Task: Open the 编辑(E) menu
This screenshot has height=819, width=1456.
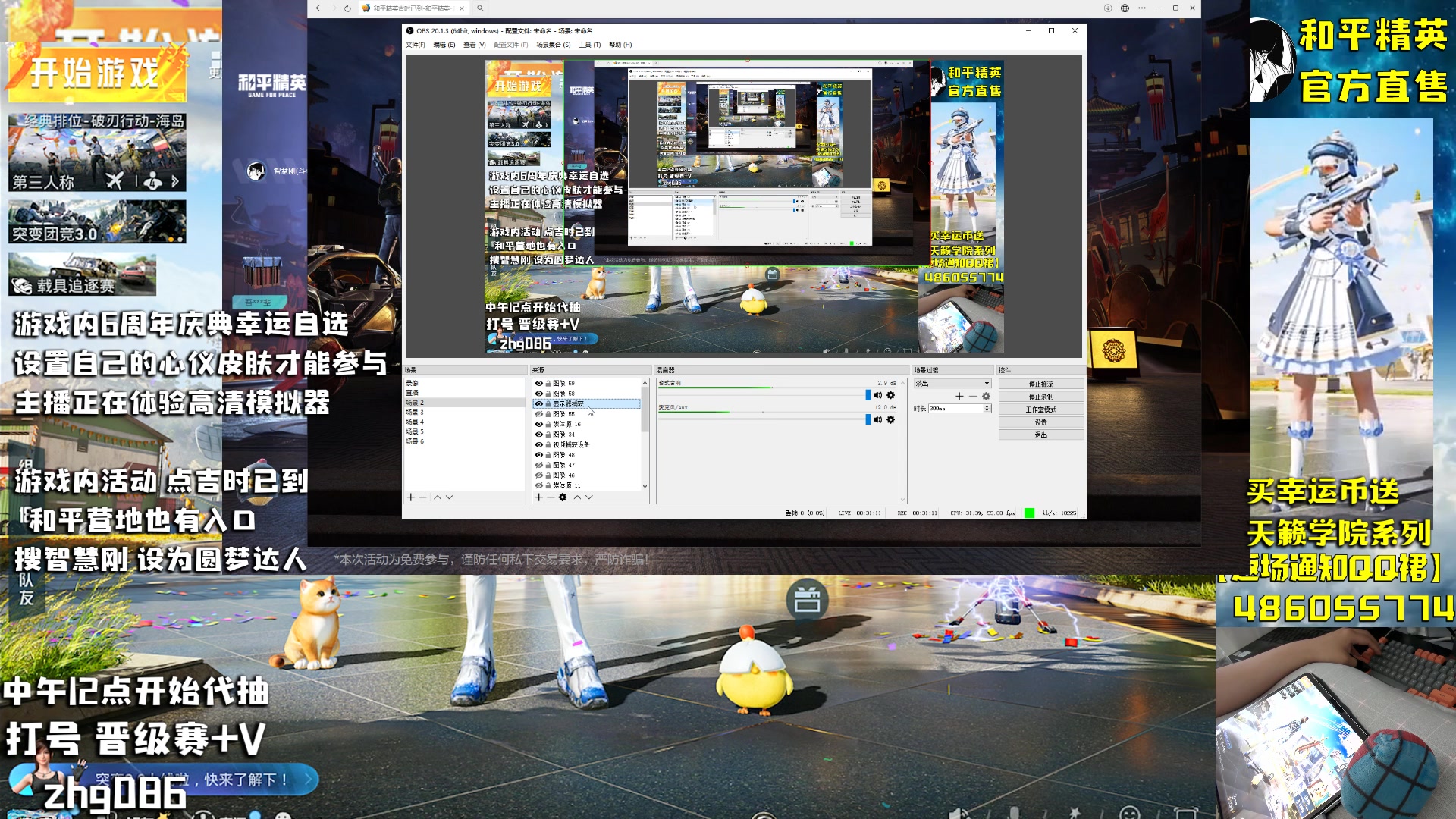Action: (x=444, y=45)
